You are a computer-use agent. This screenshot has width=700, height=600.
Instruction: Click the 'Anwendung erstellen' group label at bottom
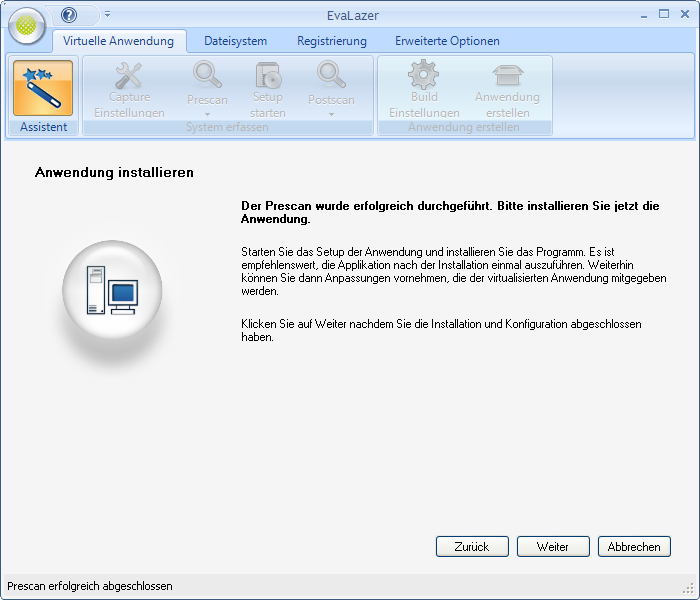[x=463, y=127]
